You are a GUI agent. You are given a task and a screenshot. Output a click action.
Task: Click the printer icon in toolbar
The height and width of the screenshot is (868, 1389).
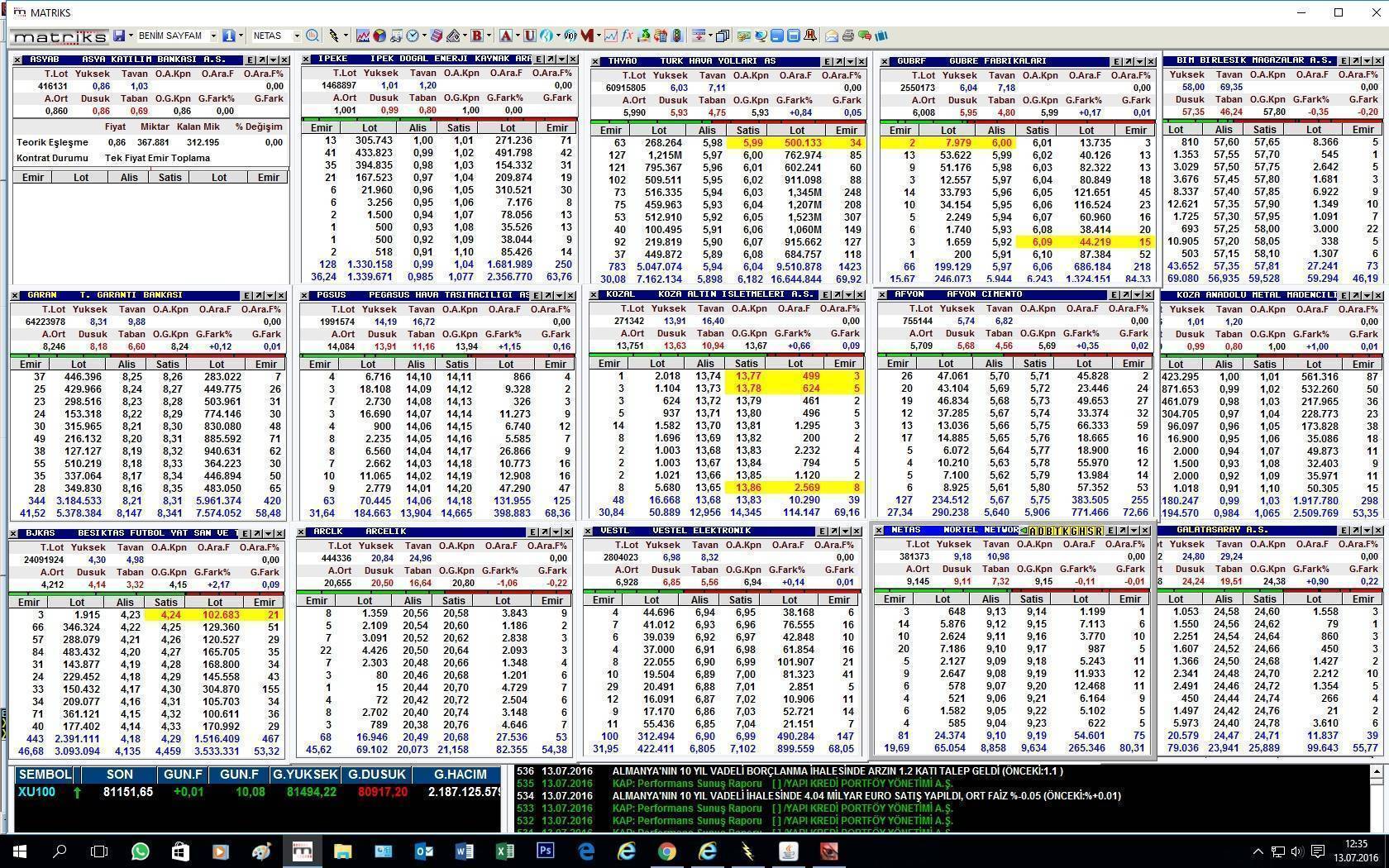tap(847, 36)
